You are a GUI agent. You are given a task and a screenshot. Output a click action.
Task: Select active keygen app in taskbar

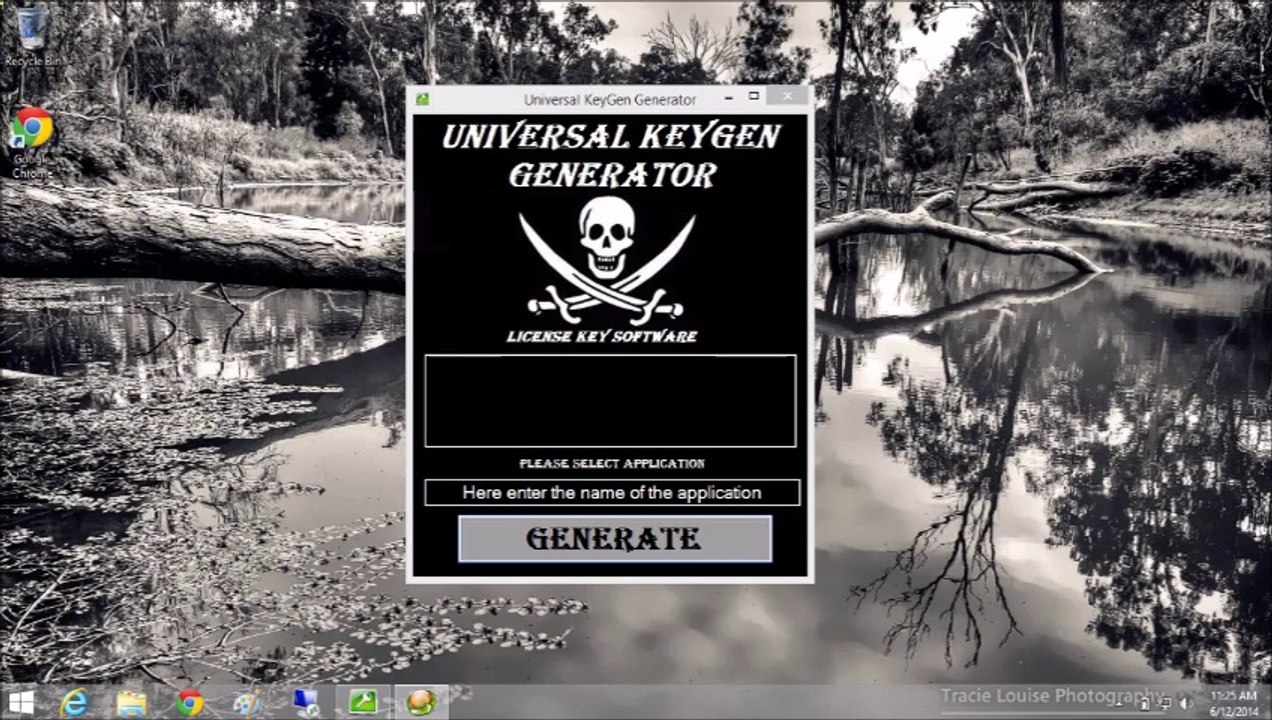pyautogui.click(x=421, y=702)
